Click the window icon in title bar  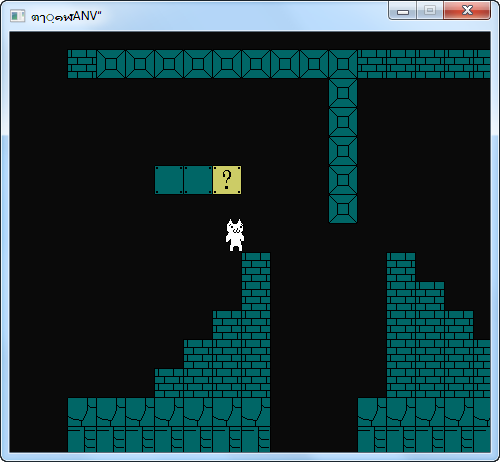point(17,16)
